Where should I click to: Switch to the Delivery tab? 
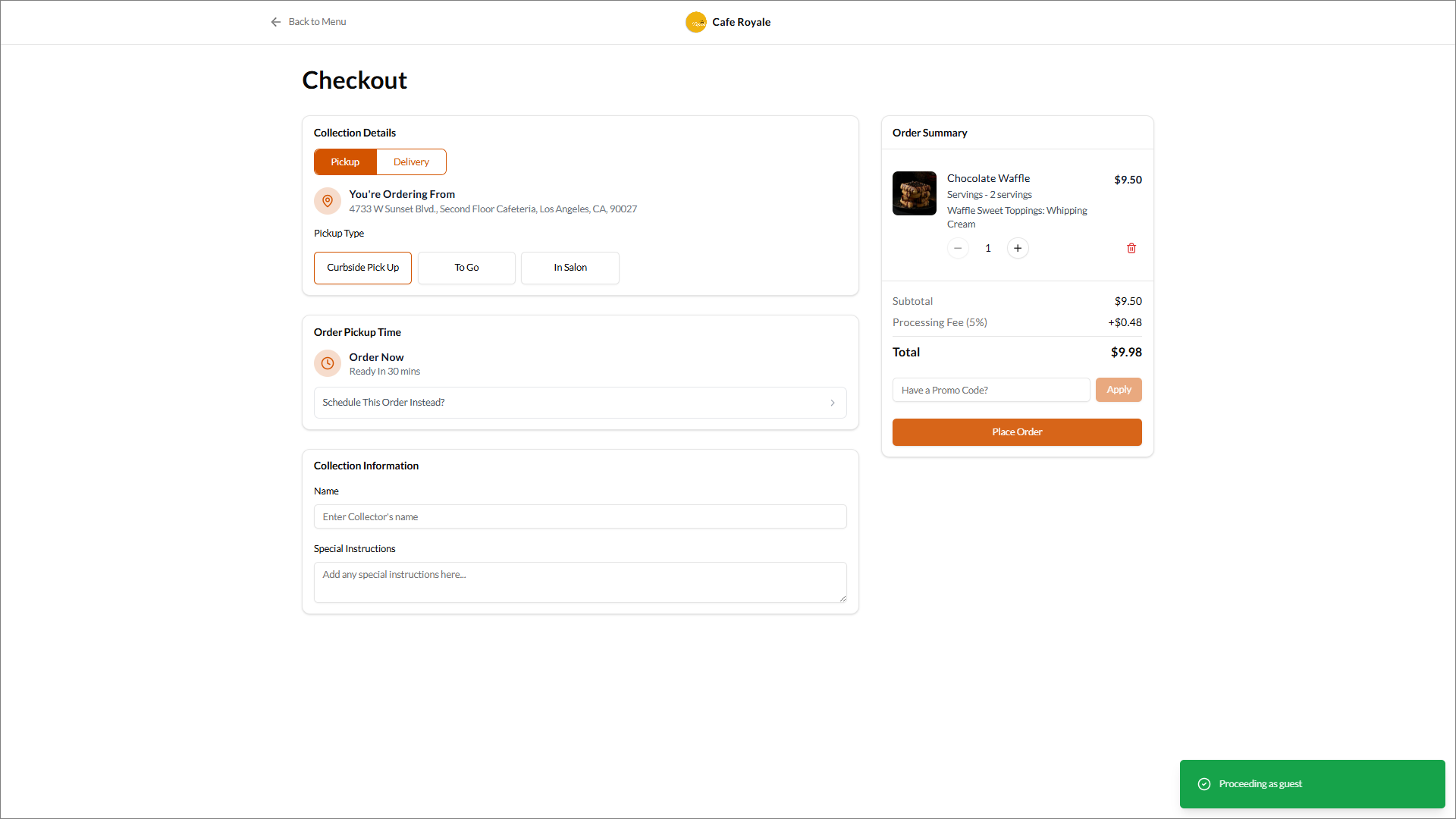pyautogui.click(x=411, y=162)
